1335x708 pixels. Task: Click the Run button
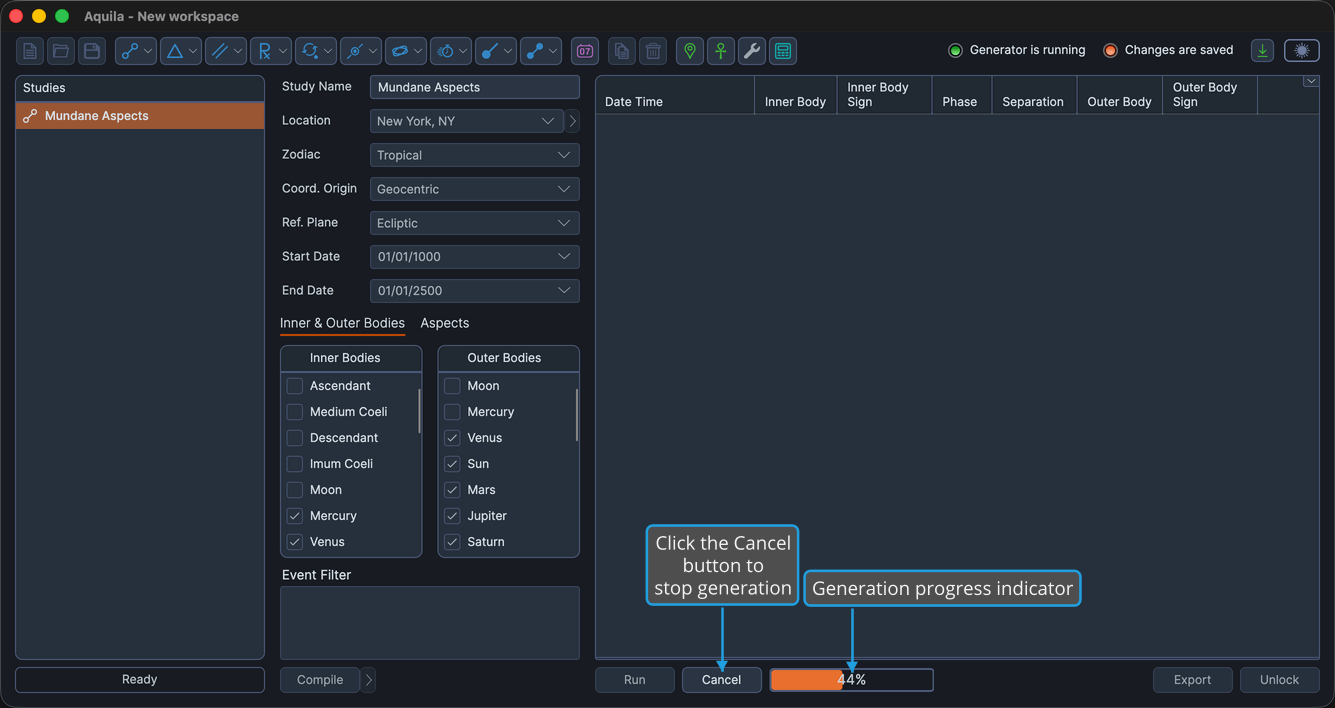pos(634,680)
